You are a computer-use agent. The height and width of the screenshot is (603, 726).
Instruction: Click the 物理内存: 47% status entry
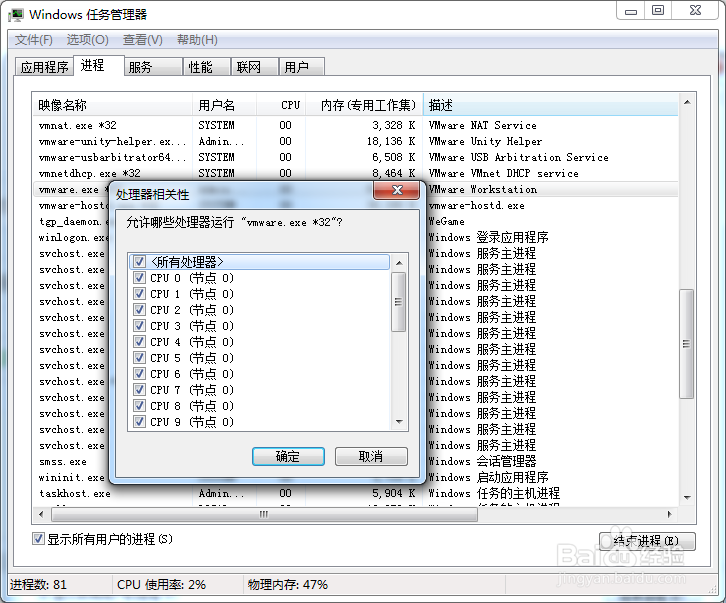[x=288, y=584]
